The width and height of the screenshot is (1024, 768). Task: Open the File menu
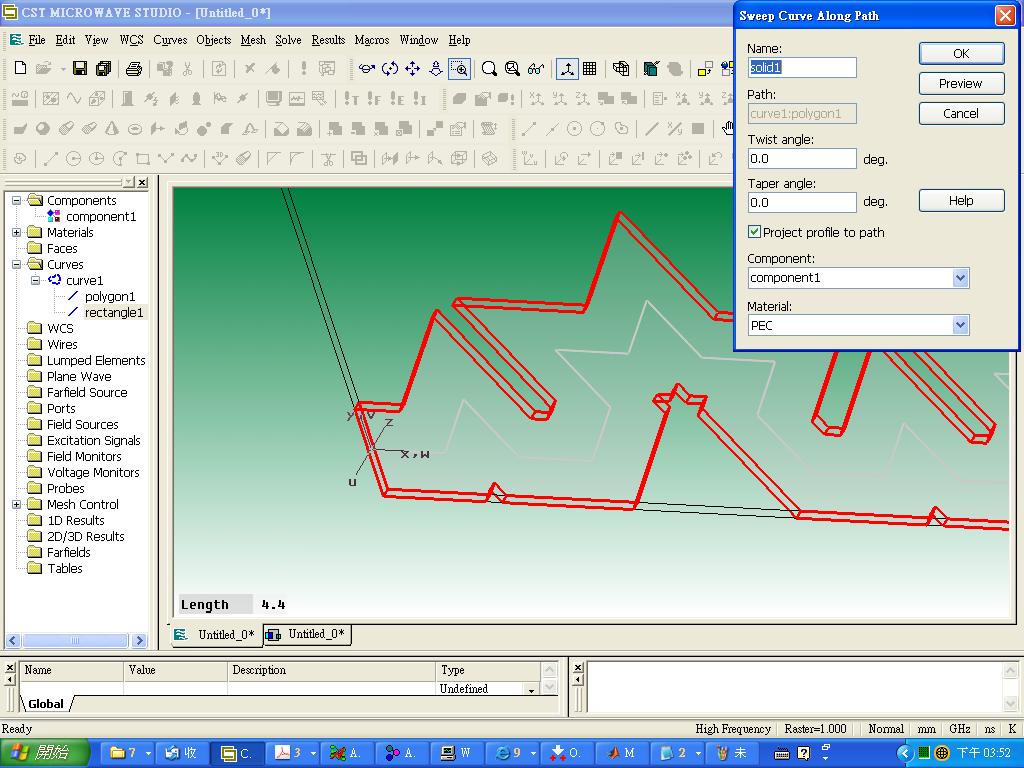tap(37, 40)
